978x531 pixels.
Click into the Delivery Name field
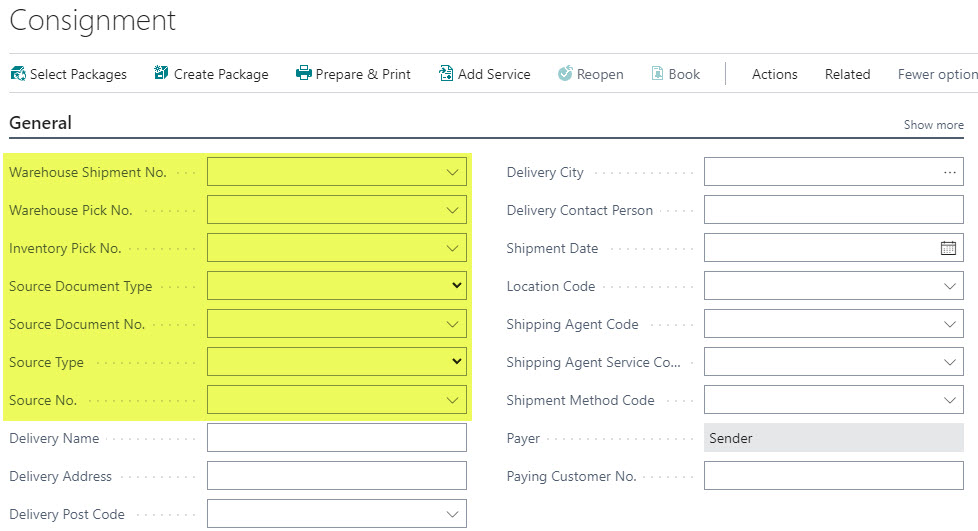click(337, 438)
